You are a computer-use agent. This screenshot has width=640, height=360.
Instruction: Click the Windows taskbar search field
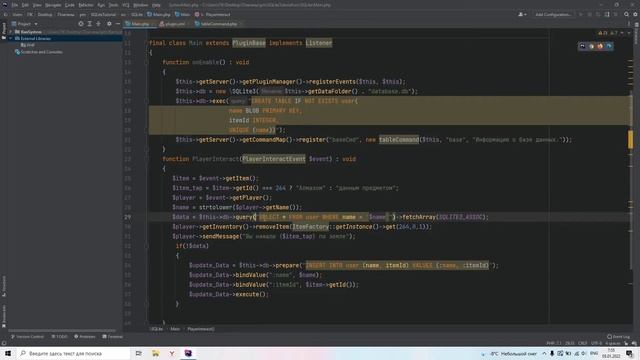click(73, 353)
